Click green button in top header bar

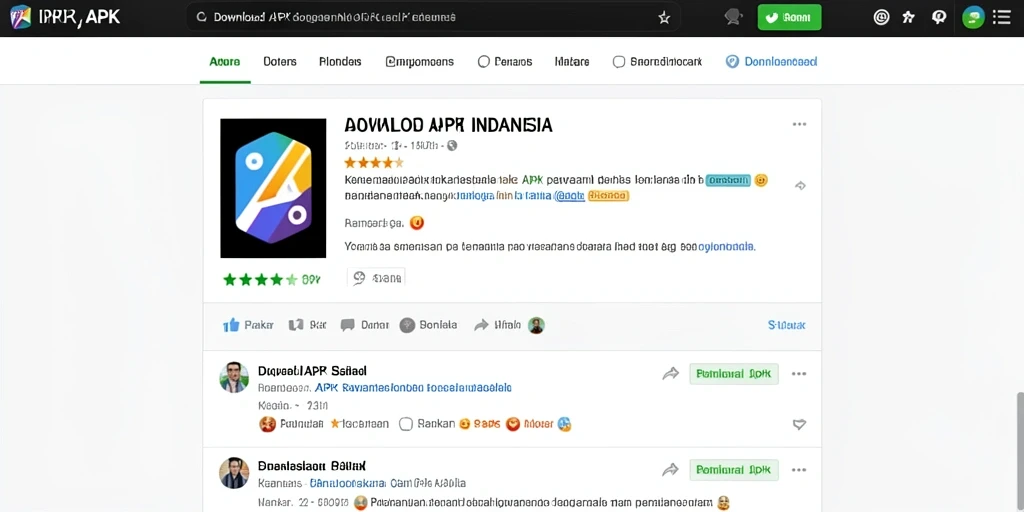click(789, 18)
